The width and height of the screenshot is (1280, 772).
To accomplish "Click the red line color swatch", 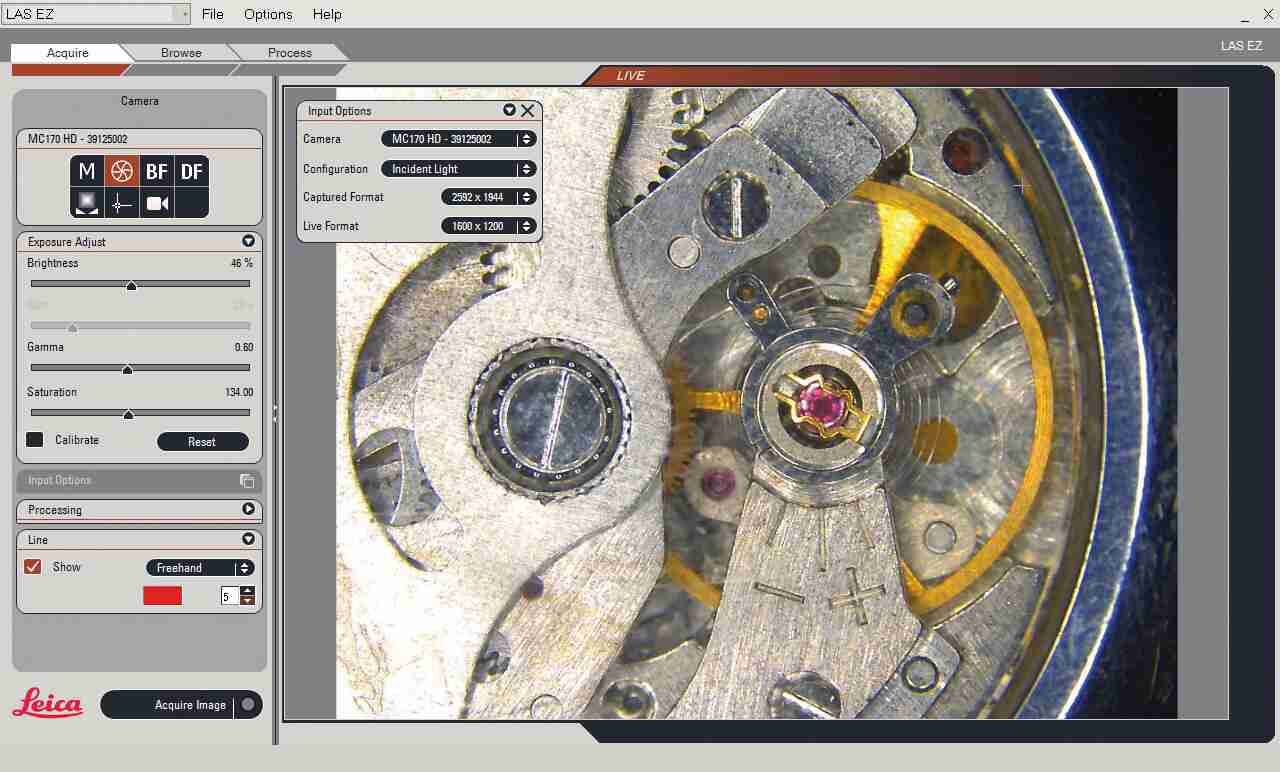I will coord(161,595).
